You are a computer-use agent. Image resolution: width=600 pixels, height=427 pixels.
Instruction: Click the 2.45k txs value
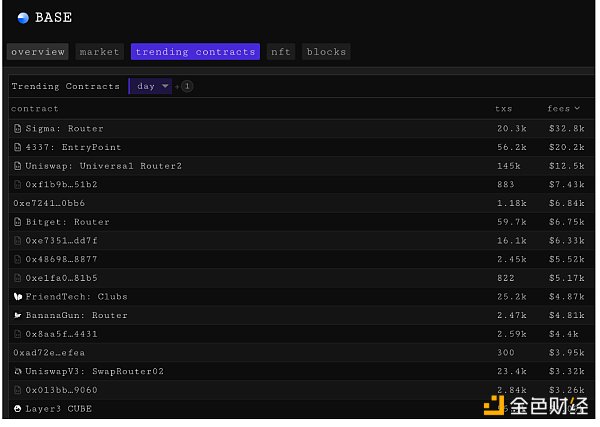tap(512, 259)
